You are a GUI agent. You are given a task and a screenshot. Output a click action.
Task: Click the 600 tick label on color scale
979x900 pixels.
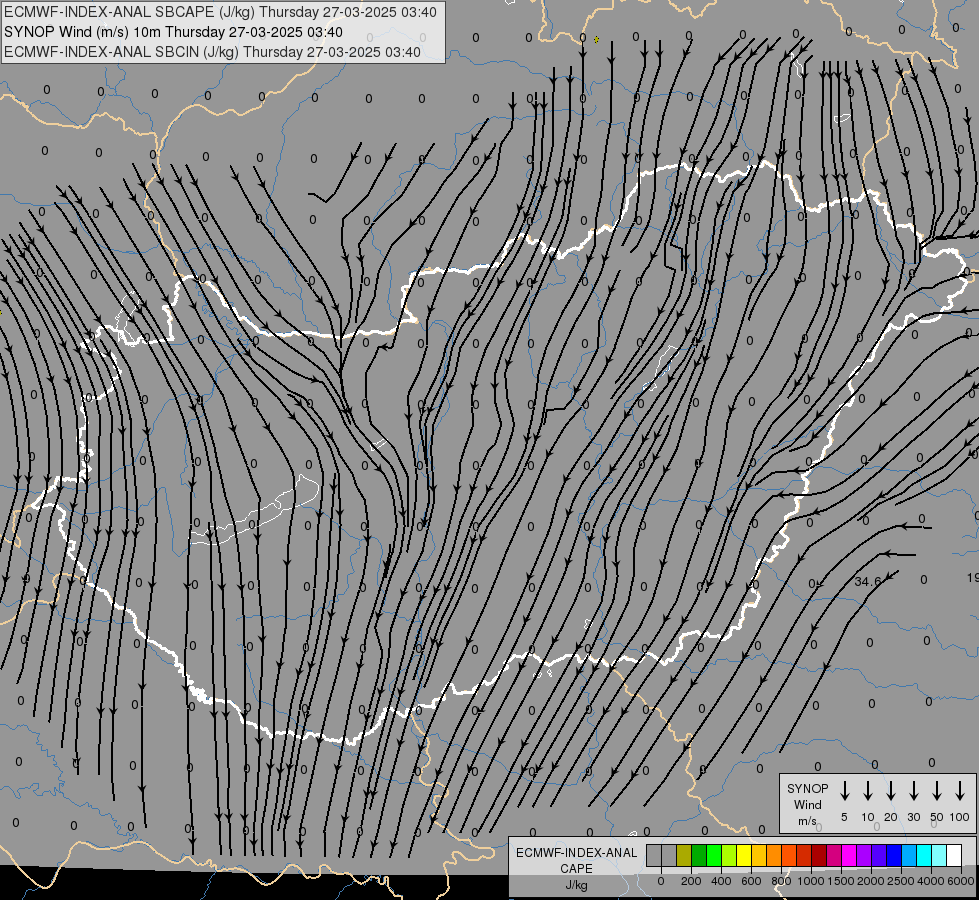(751, 881)
